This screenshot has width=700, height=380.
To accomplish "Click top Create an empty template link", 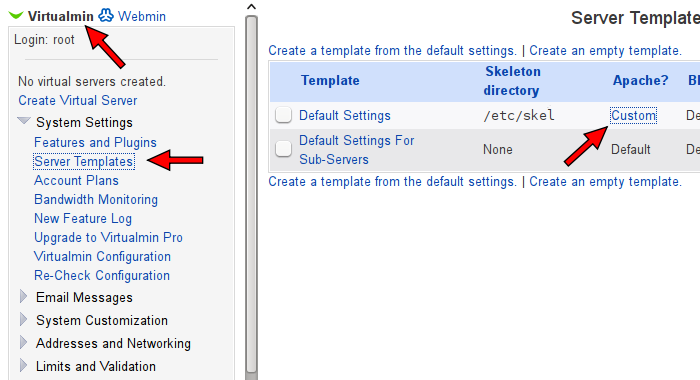I will pos(605,50).
